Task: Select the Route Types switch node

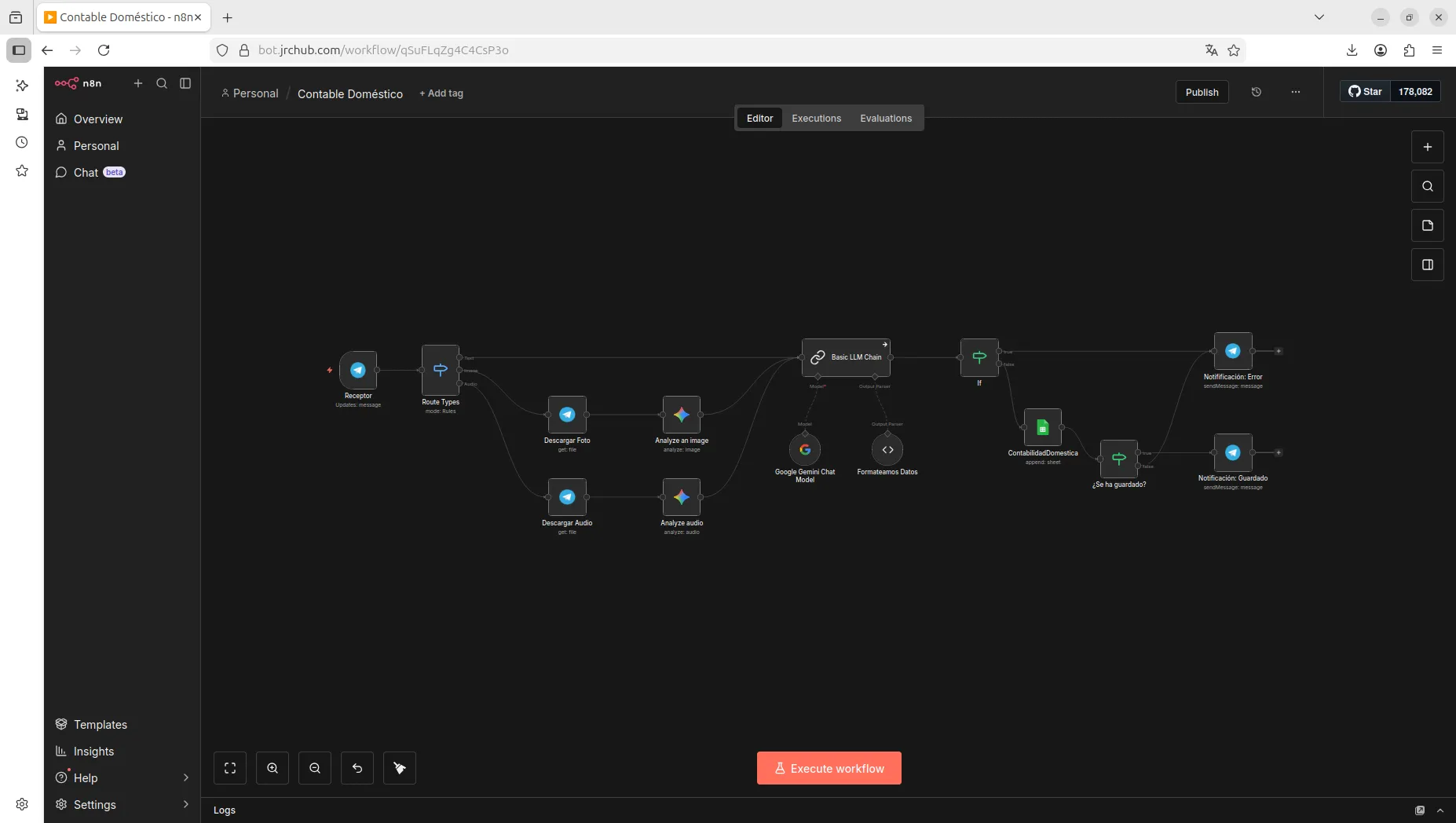Action: (441, 370)
